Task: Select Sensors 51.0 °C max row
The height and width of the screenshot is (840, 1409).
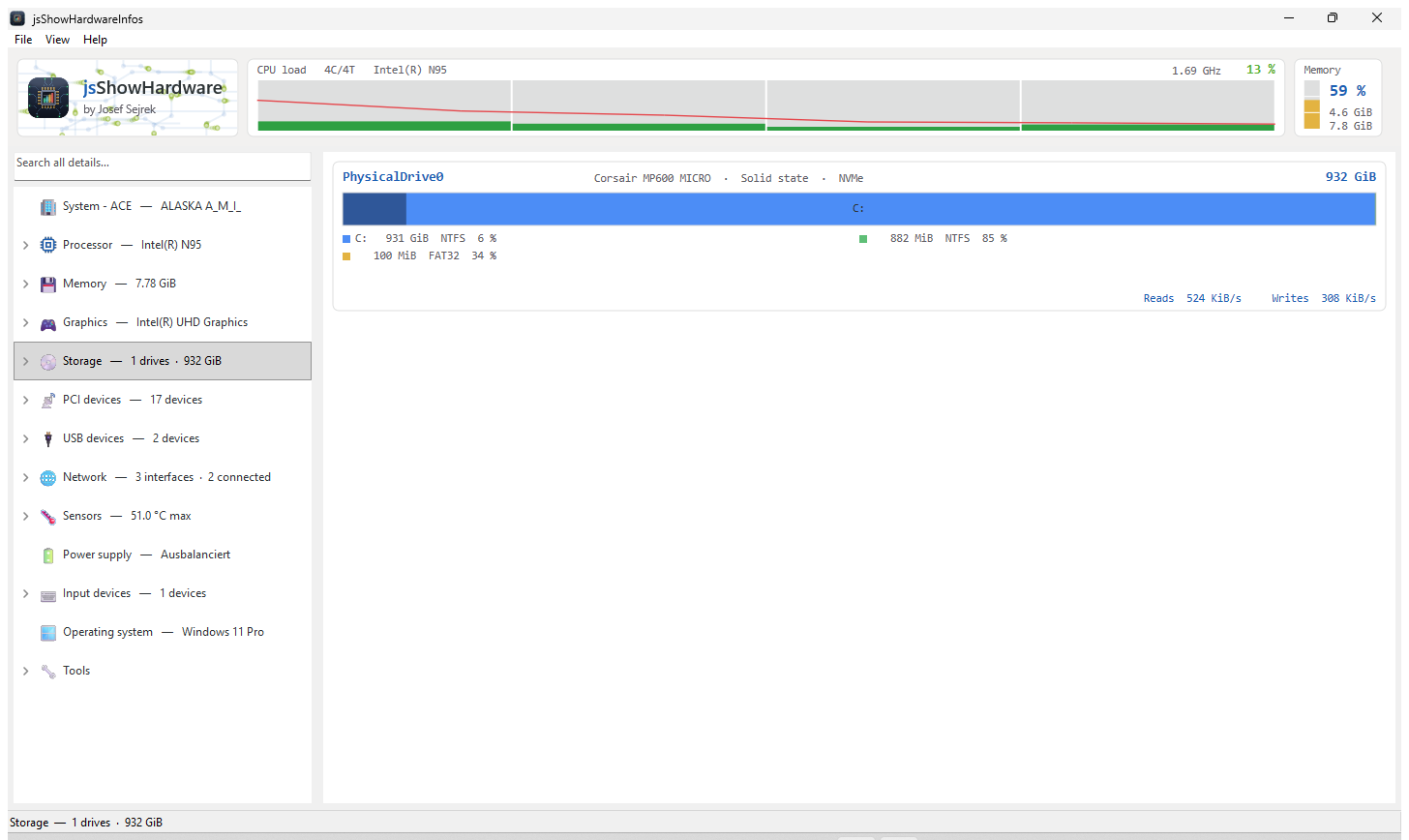Action: pyautogui.click(x=163, y=516)
